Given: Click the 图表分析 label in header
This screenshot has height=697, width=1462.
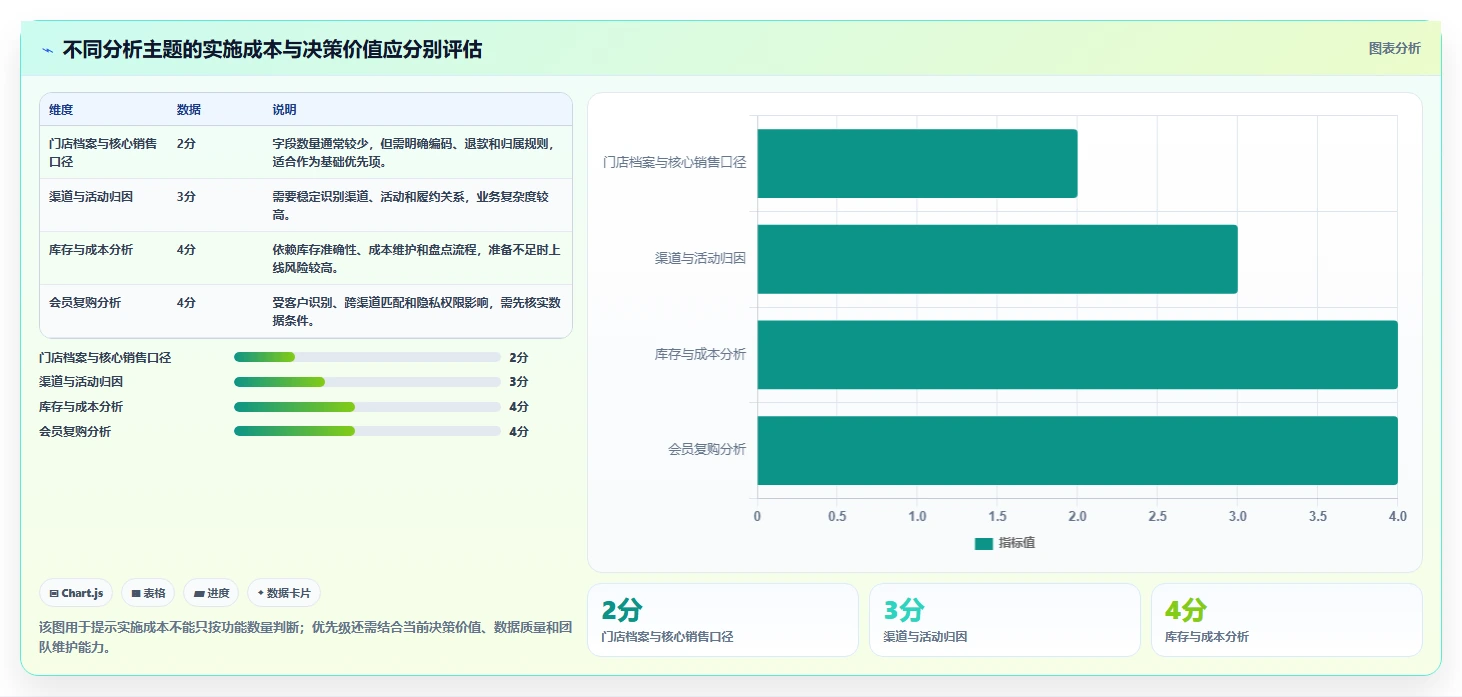Looking at the screenshot, I should pos(1394,49).
